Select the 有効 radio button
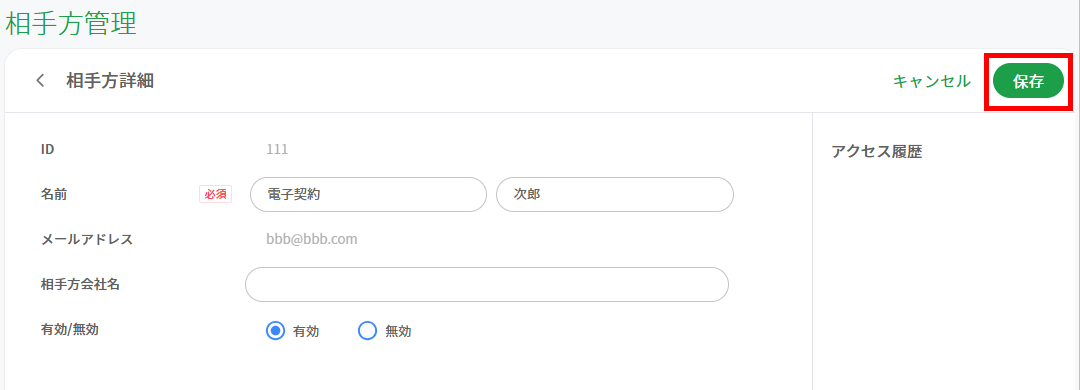1080x390 pixels. [276, 331]
